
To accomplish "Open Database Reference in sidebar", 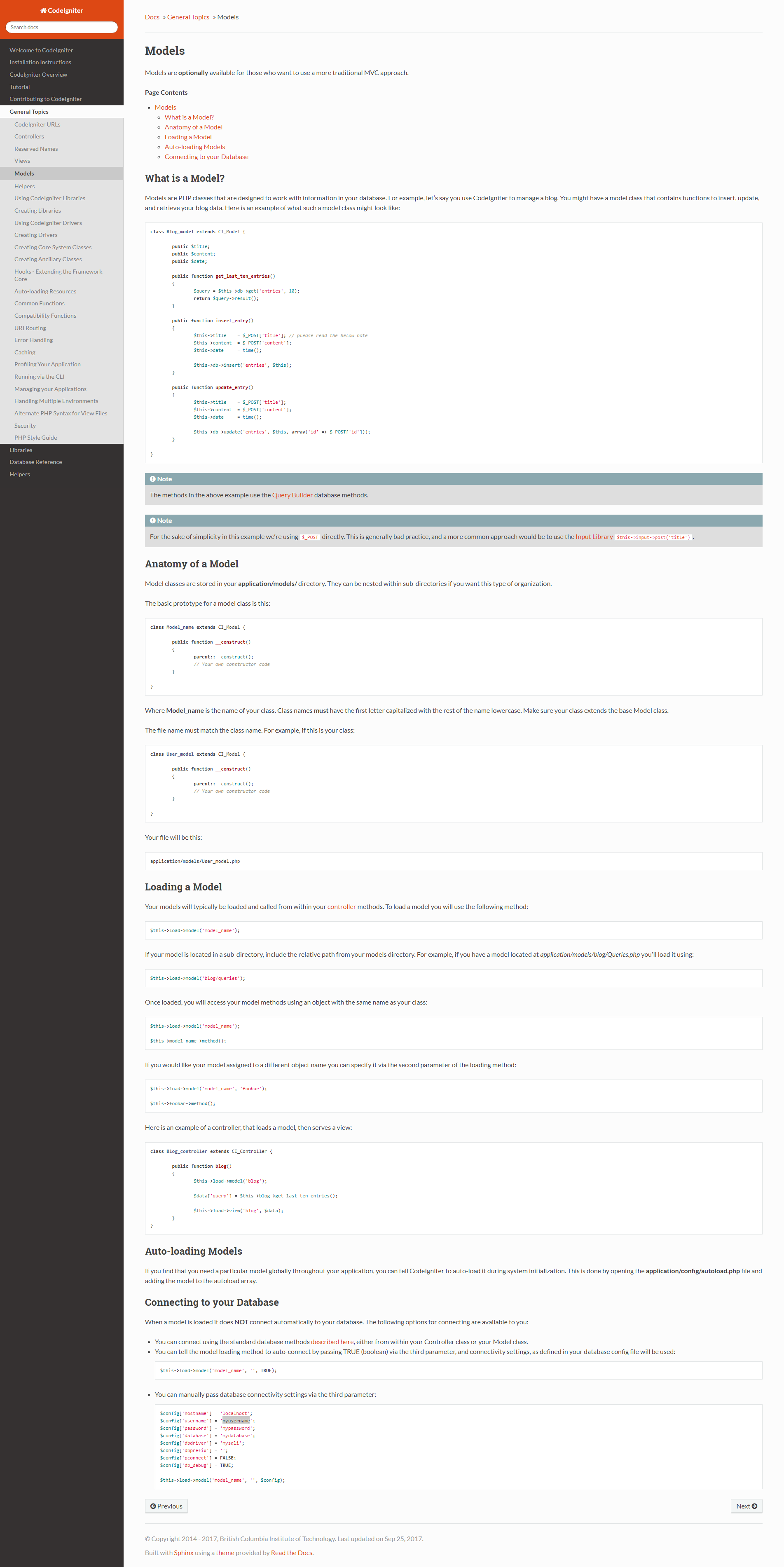I will coord(61,462).
